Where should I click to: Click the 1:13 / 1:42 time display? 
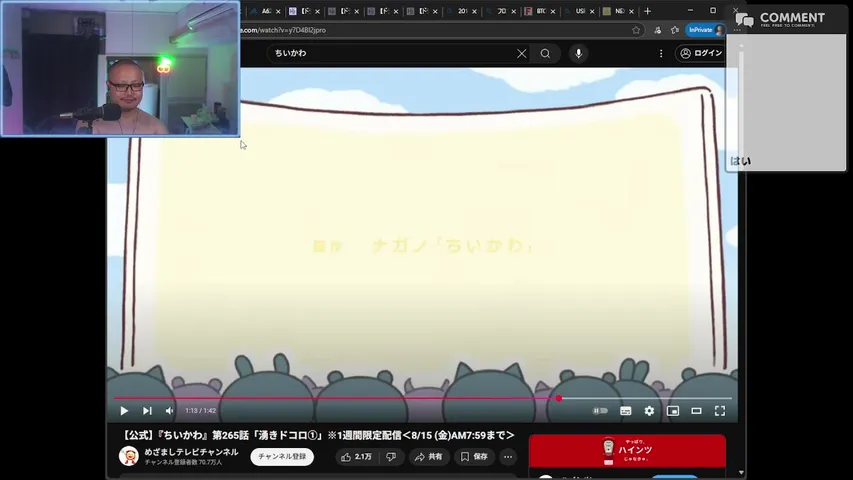pos(200,411)
